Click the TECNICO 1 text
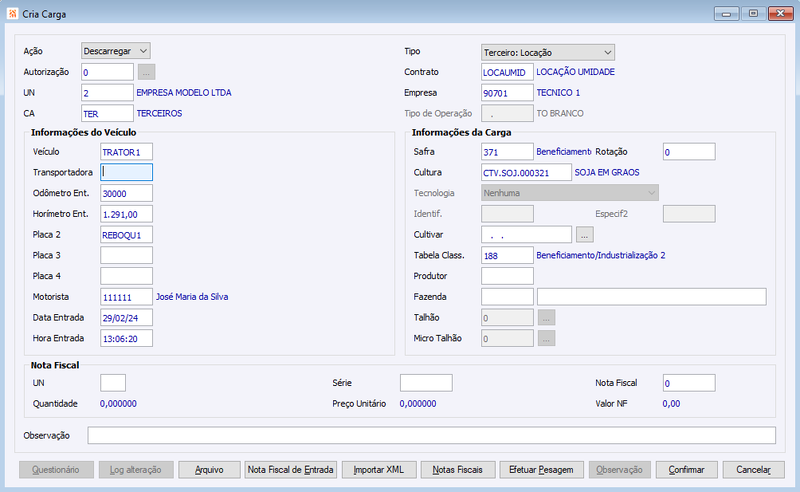The width and height of the screenshot is (800, 492). [x=558, y=92]
